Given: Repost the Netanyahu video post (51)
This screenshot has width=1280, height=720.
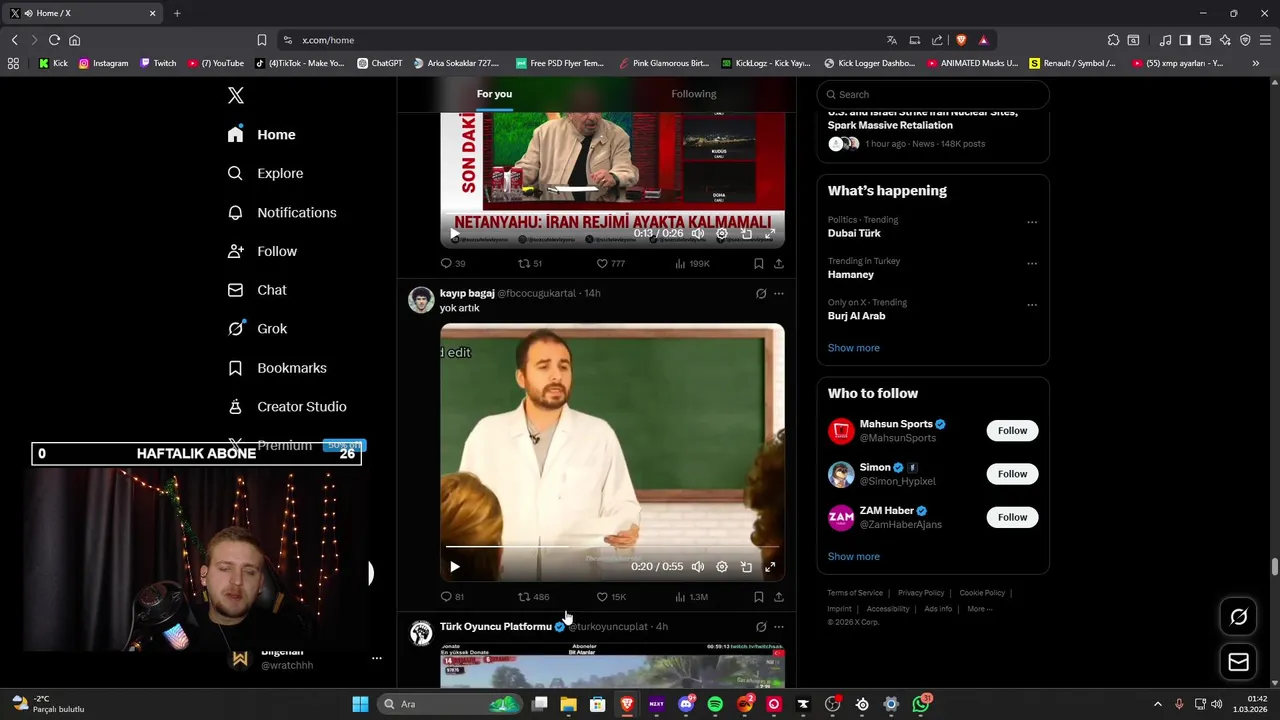Looking at the screenshot, I should coord(530,264).
